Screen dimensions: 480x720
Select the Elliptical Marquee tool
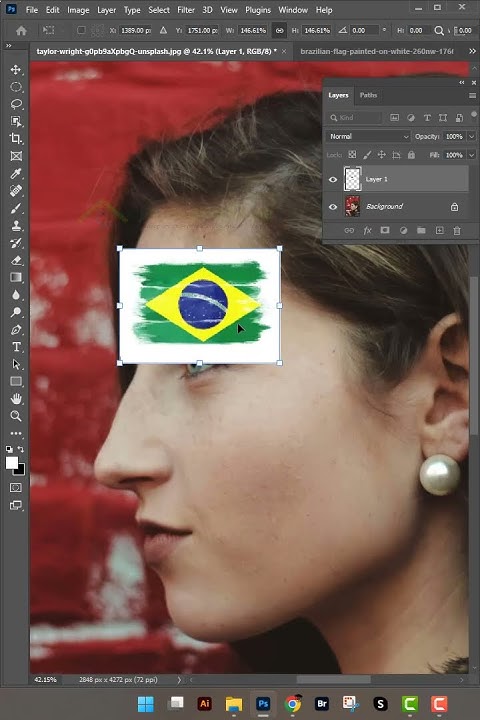coord(16,87)
